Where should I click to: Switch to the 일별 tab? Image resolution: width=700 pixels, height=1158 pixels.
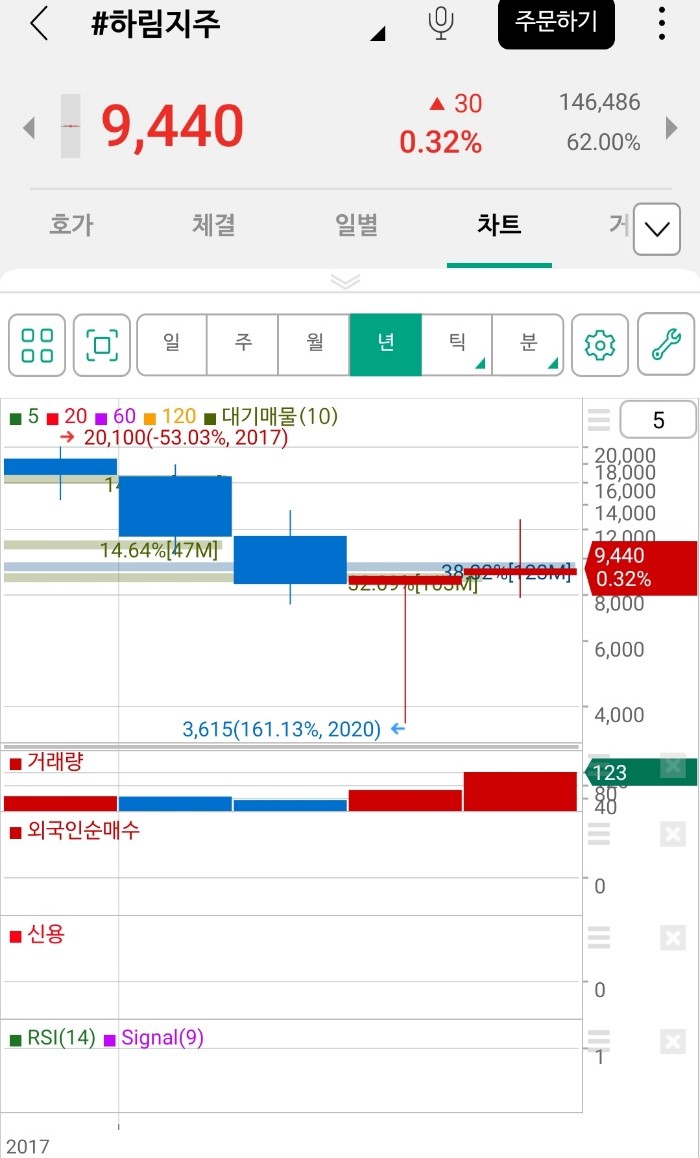click(x=357, y=225)
